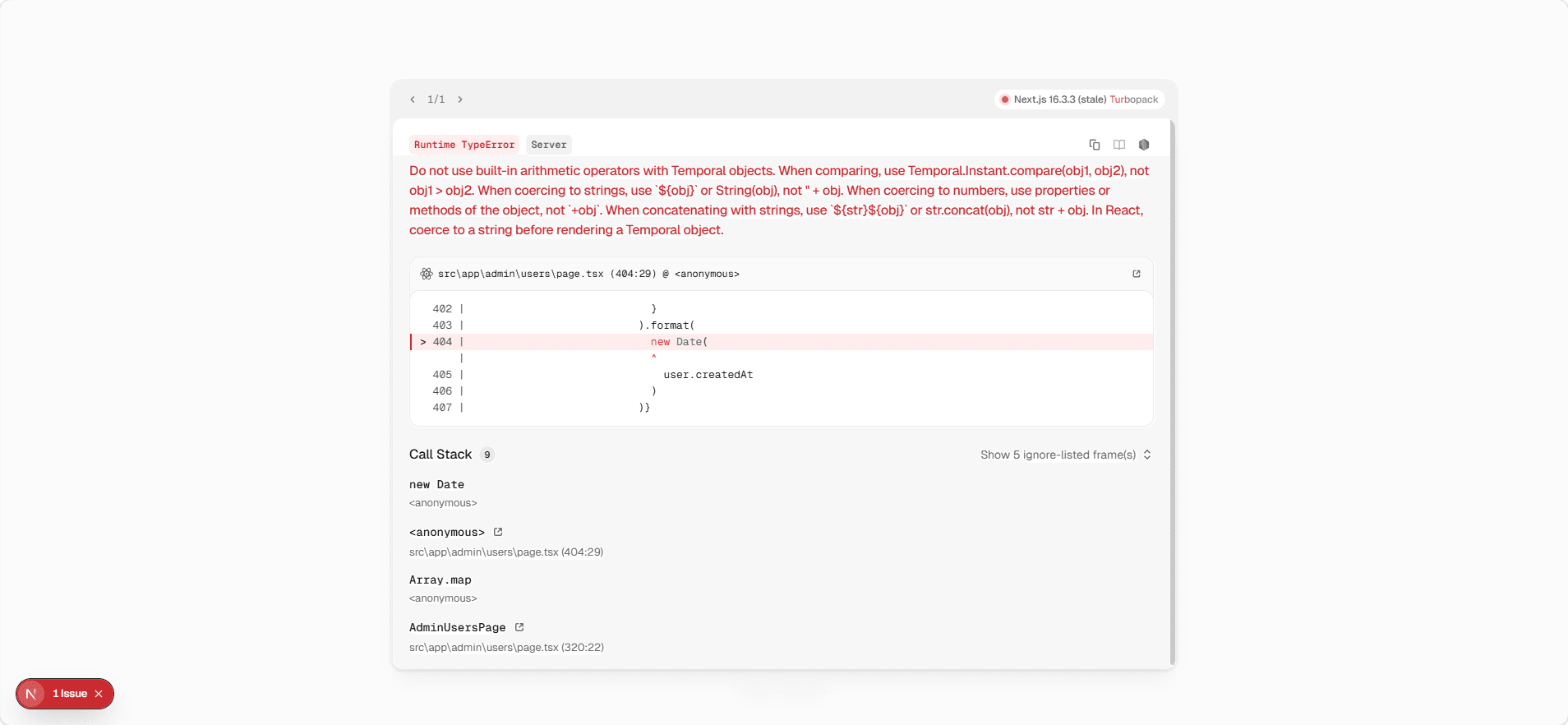
Task: Open the 1 Issue badge
Action: coord(70,694)
